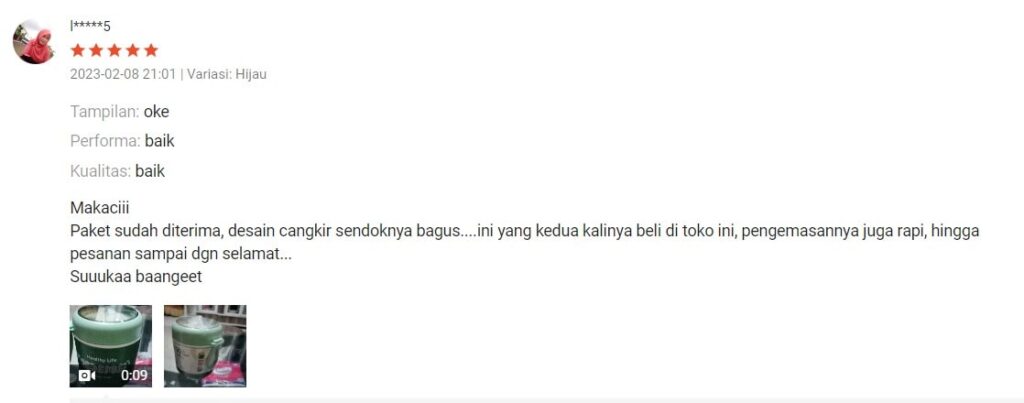Click the 0:09 video duration label
The width and height of the screenshot is (1024, 403).
click(x=135, y=376)
